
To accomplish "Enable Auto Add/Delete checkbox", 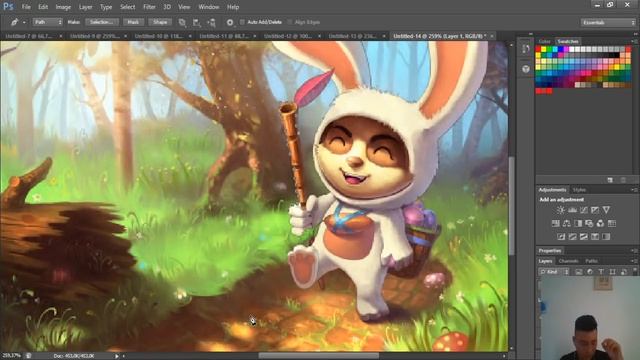I will (x=242, y=22).
